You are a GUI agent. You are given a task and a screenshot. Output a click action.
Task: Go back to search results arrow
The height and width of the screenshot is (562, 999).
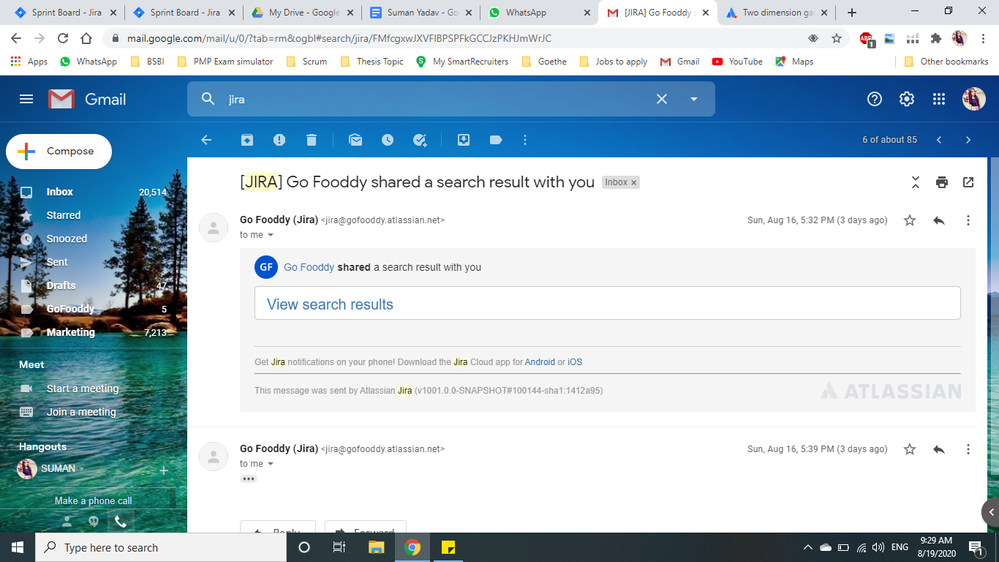[206, 140]
